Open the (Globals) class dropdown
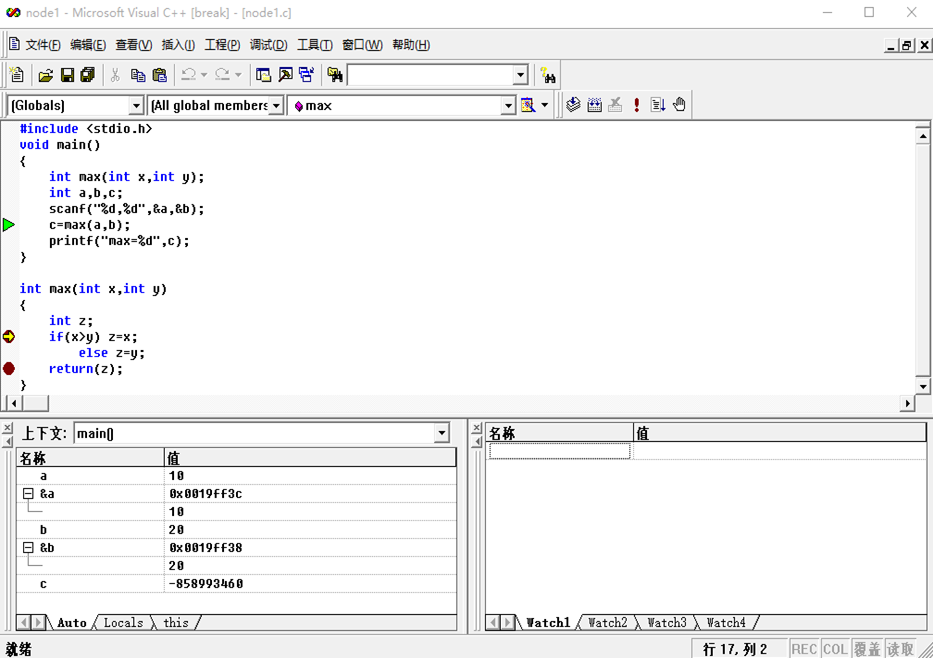933x658 pixels. (x=136, y=106)
